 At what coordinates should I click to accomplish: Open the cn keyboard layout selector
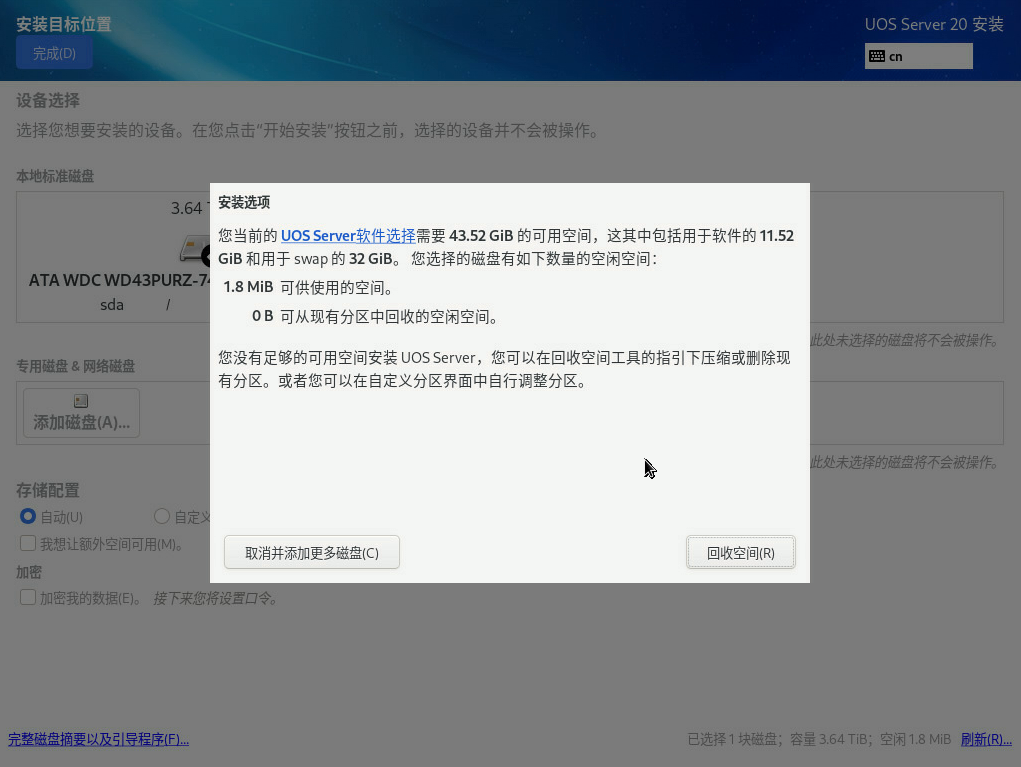(x=919, y=56)
